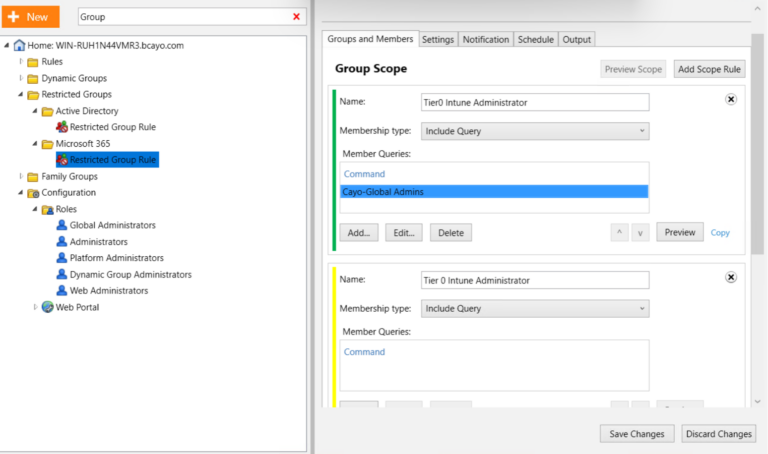The height and width of the screenshot is (454, 768).
Task: Collapse the Home server node
Action: pyautogui.click(x=6, y=46)
